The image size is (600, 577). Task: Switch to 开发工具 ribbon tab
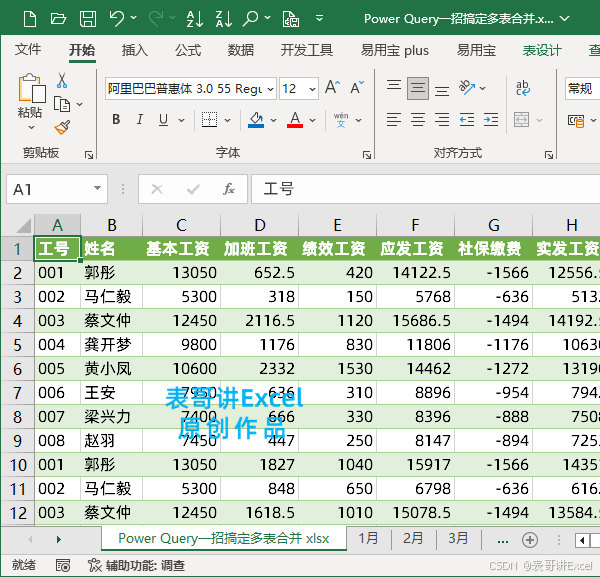[307, 50]
